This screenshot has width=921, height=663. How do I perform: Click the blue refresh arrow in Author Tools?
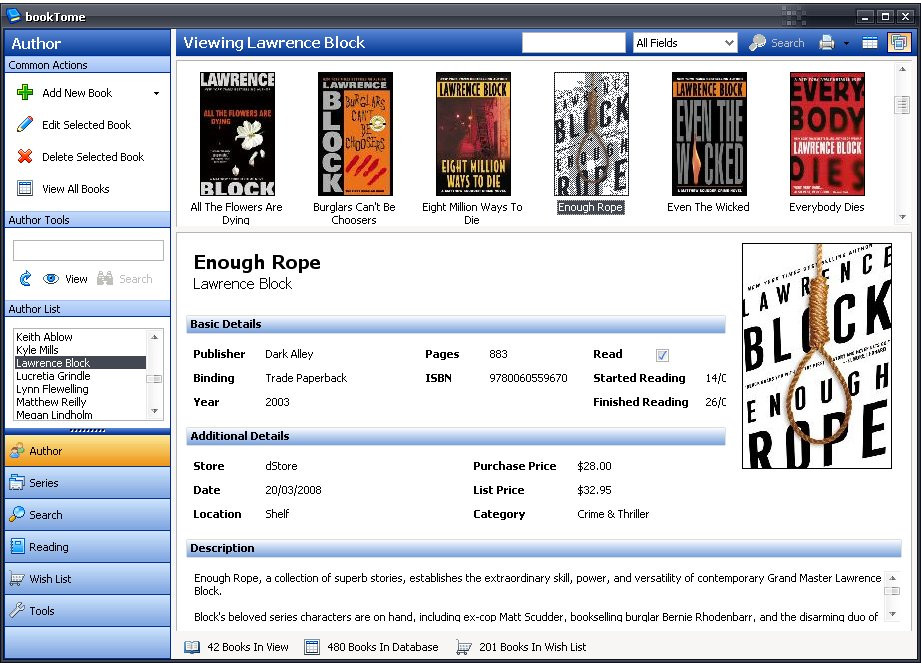(x=25, y=278)
